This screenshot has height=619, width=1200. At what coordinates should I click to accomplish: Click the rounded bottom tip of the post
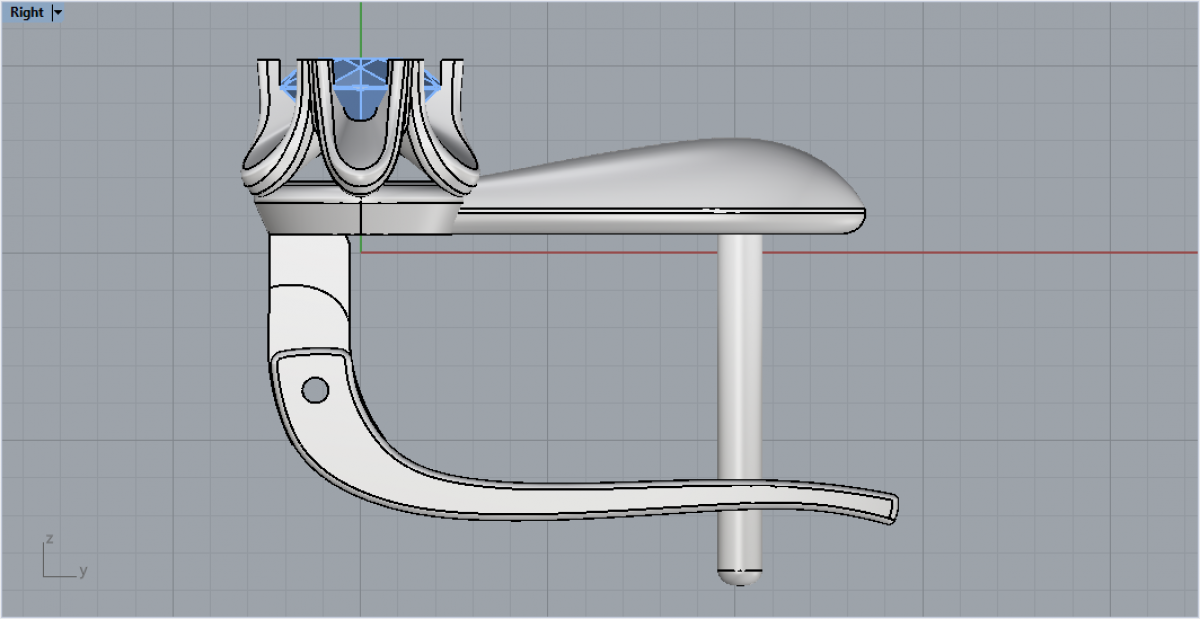(x=739, y=576)
